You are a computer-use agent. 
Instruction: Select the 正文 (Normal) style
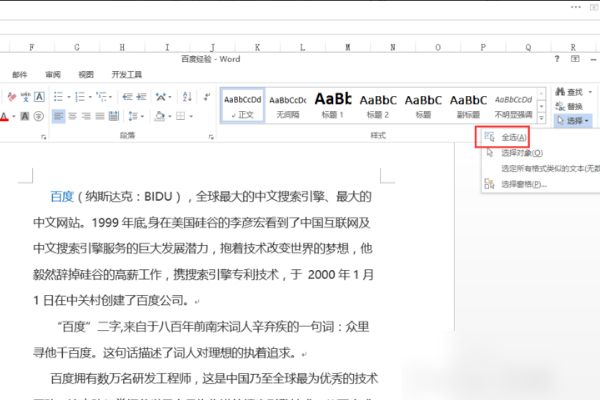click(243, 105)
